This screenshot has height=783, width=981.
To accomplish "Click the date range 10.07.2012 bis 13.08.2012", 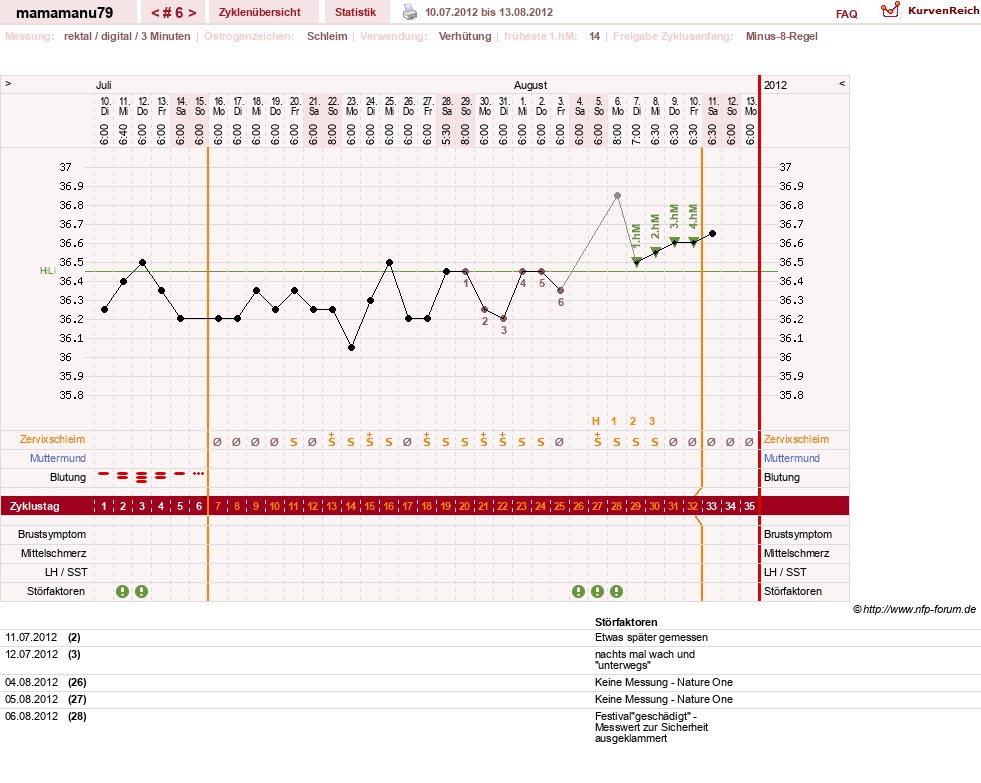I will pos(489,12).
